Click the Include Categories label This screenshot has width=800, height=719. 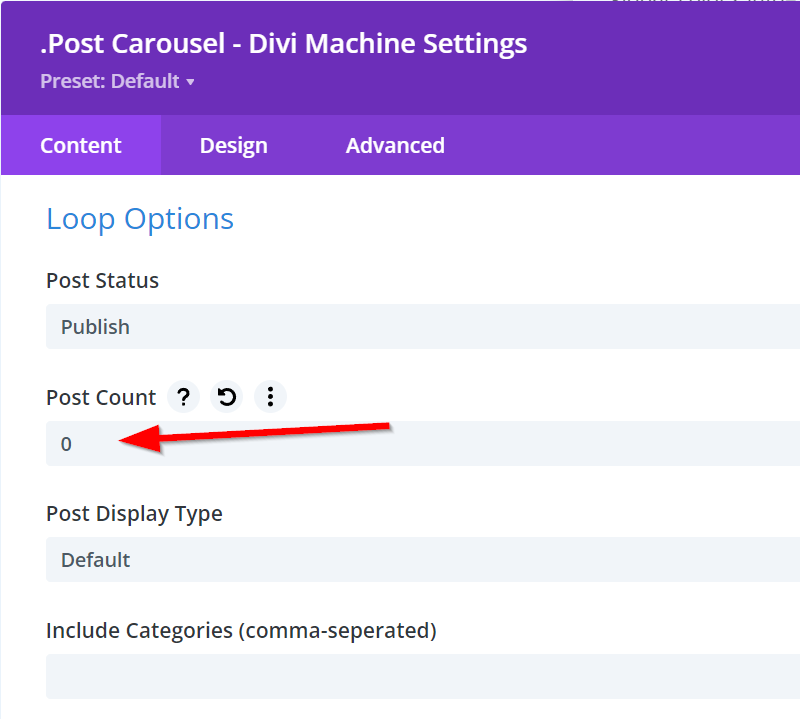tap(241, 631)
